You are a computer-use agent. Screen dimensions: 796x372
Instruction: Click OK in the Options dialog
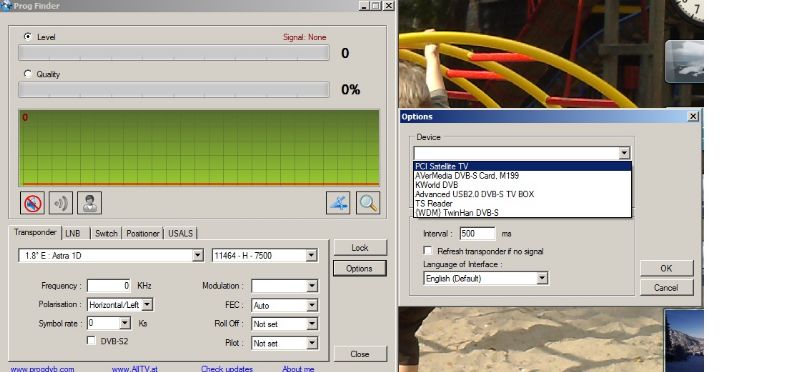[x=667, y=268]
